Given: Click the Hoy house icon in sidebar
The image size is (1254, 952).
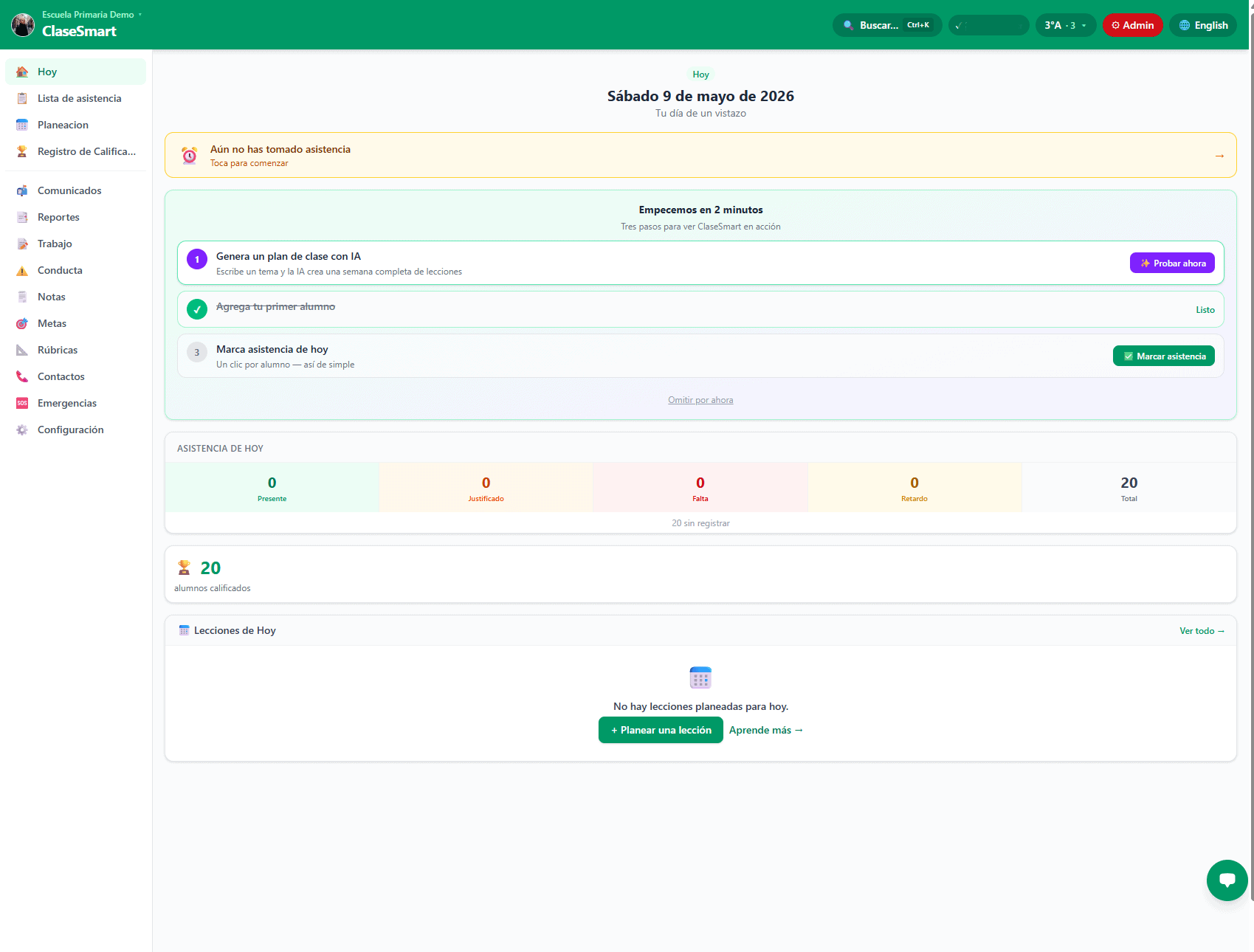Looking at the screenshot, I should tap(22, 72).
